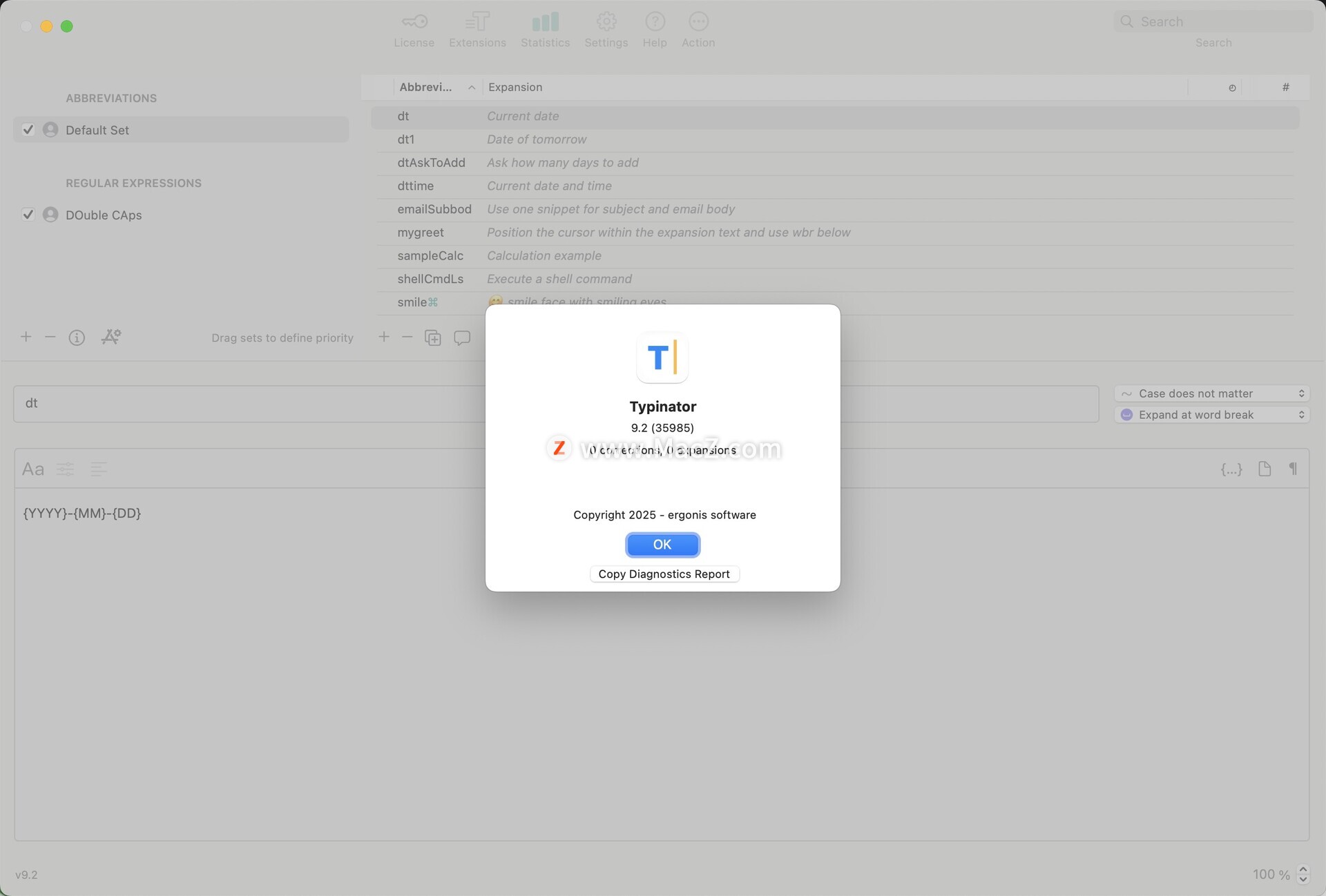Open the Statistics bar chart icon
The width and height of the screenshot is (1326, 896).
545,22
